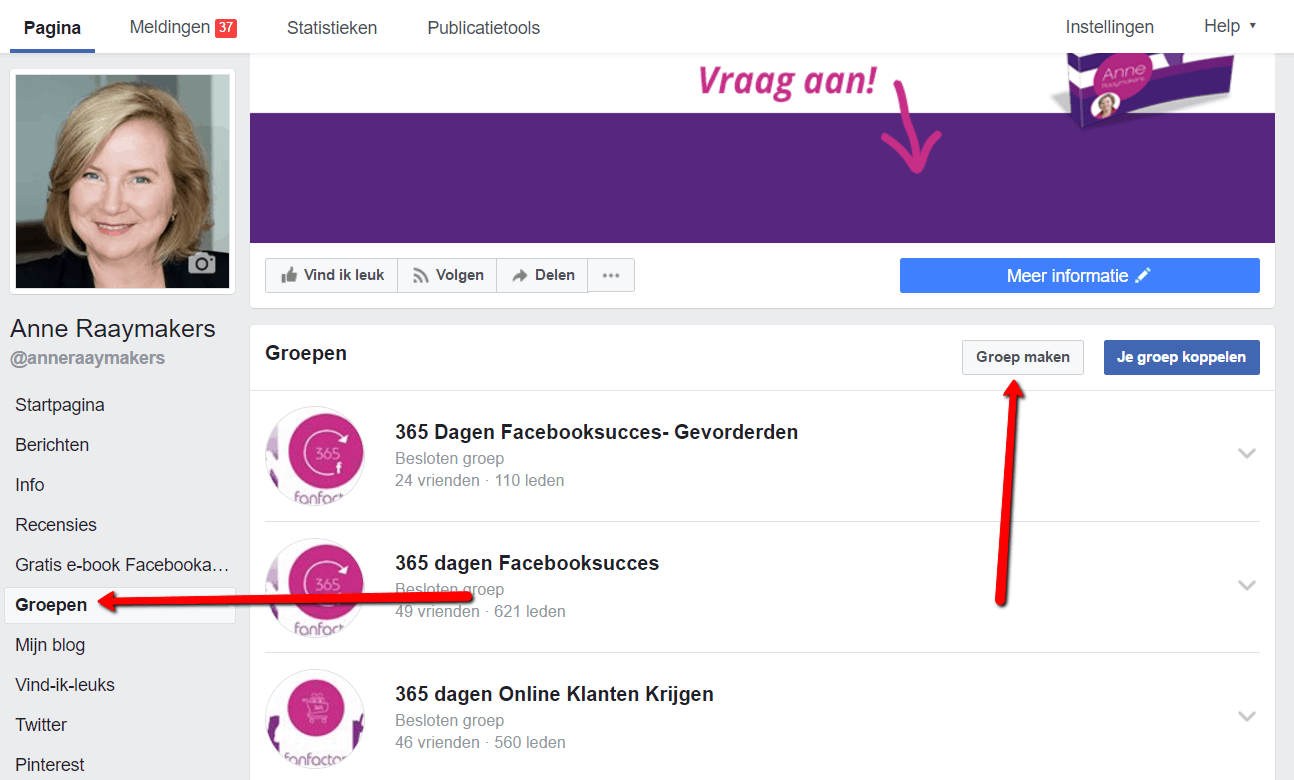Open the Meldingen tab

pyautogui.click(x=183, y=28)
